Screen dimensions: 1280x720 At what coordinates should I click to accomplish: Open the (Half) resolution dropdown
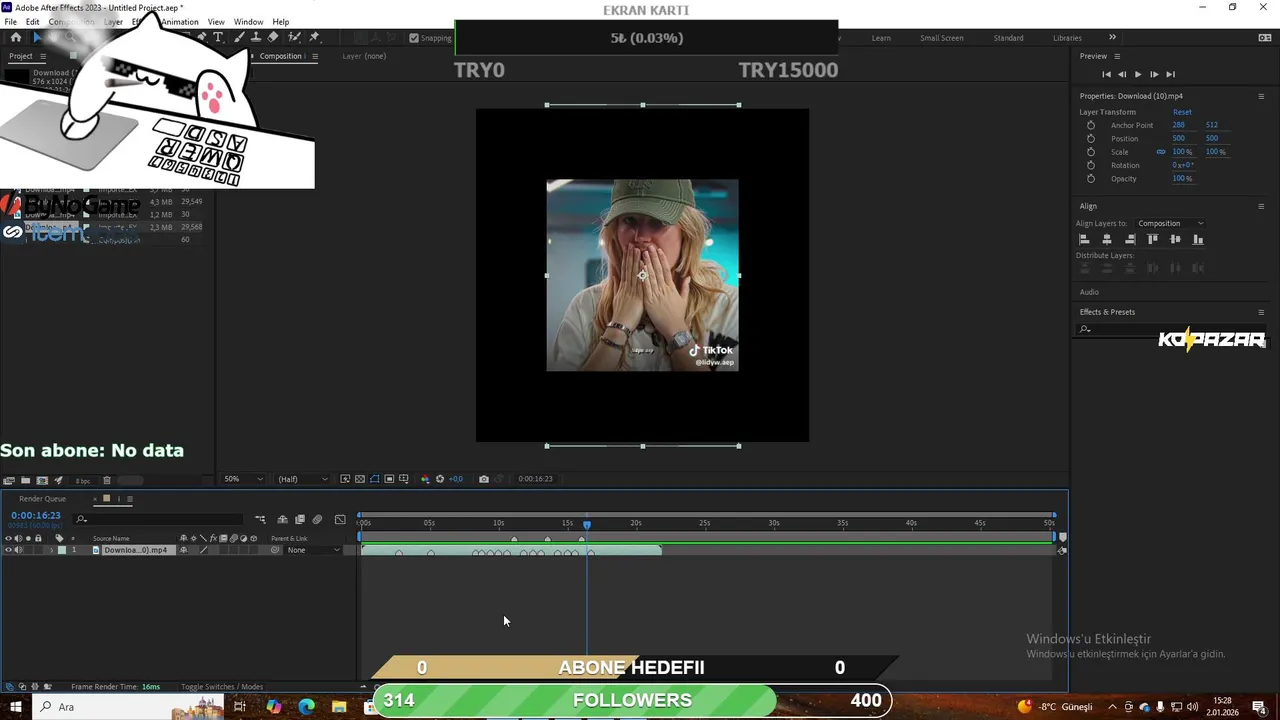(x=302, y=479)
